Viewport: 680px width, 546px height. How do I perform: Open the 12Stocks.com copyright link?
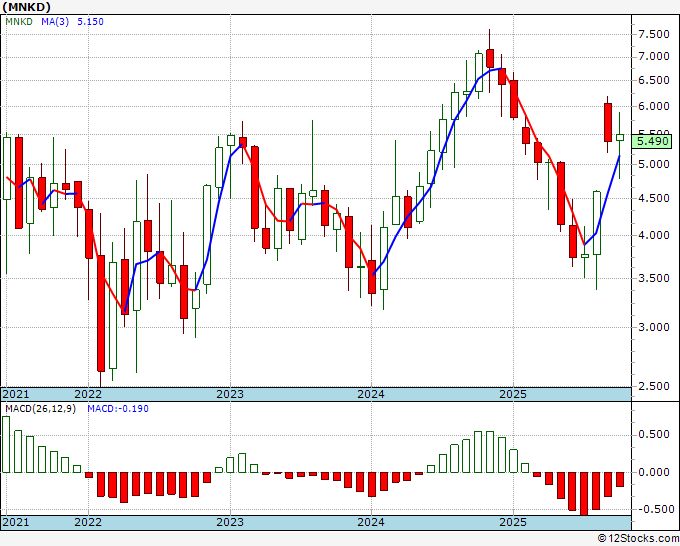(x=638, y=539)
